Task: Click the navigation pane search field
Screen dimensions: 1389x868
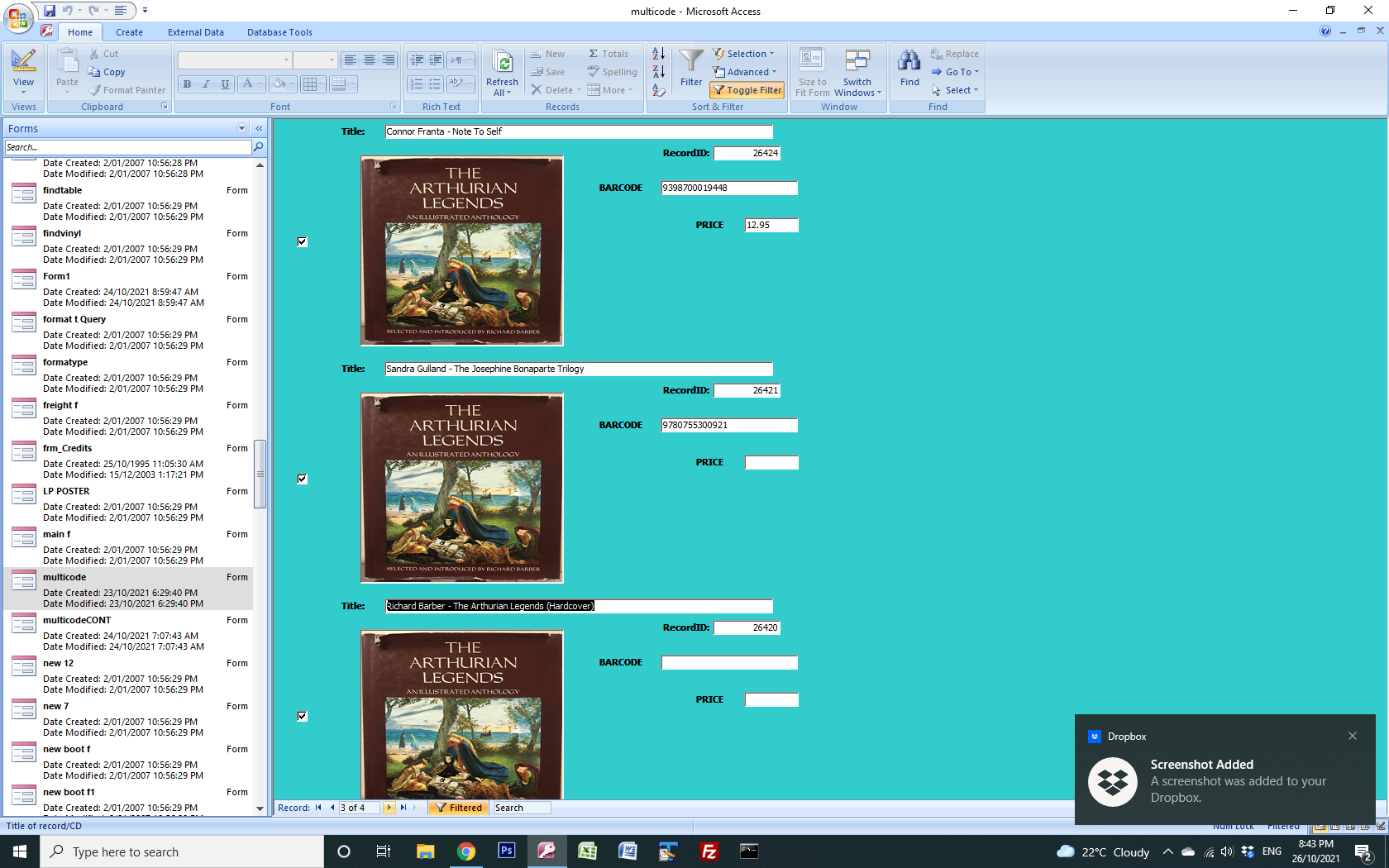Action: (x=128, y=147)
